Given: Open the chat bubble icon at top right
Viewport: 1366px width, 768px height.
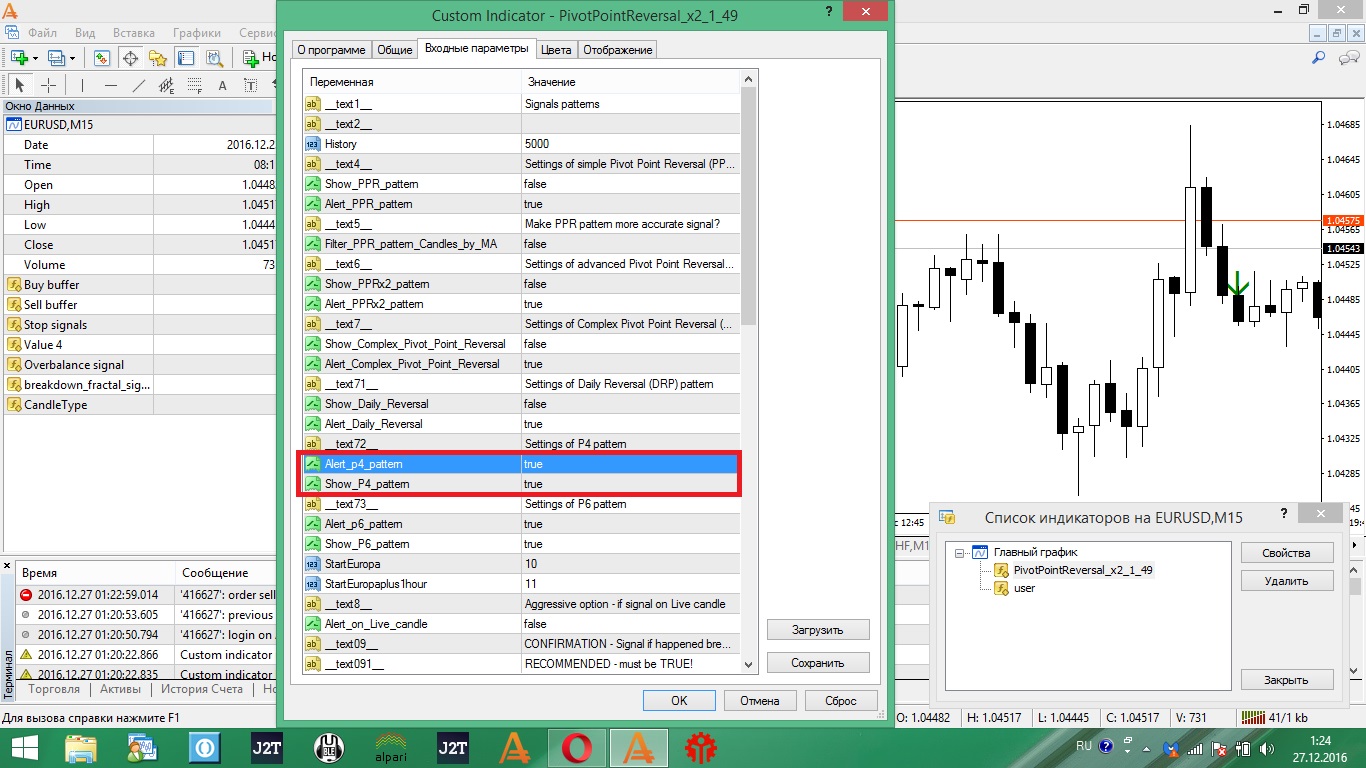Looking at the screenshot, I should pos(1347,58).
